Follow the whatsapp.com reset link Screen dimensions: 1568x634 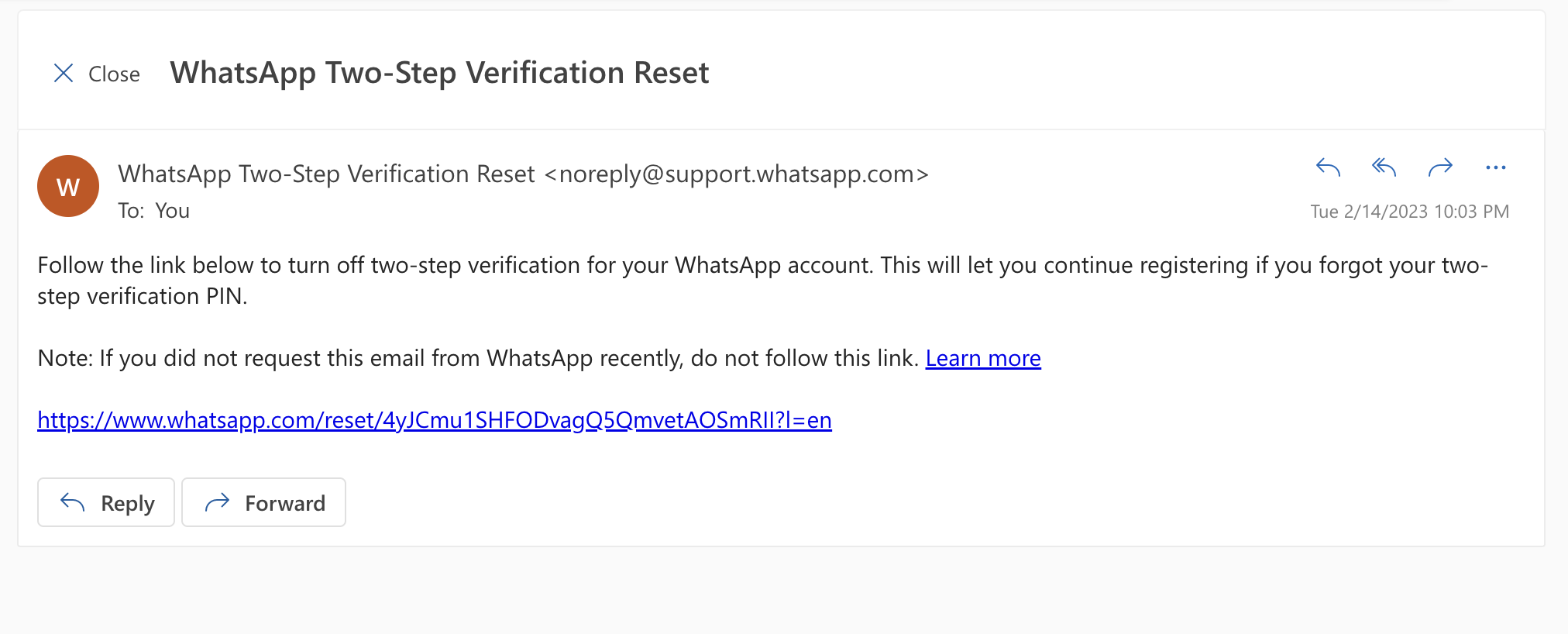434,420
